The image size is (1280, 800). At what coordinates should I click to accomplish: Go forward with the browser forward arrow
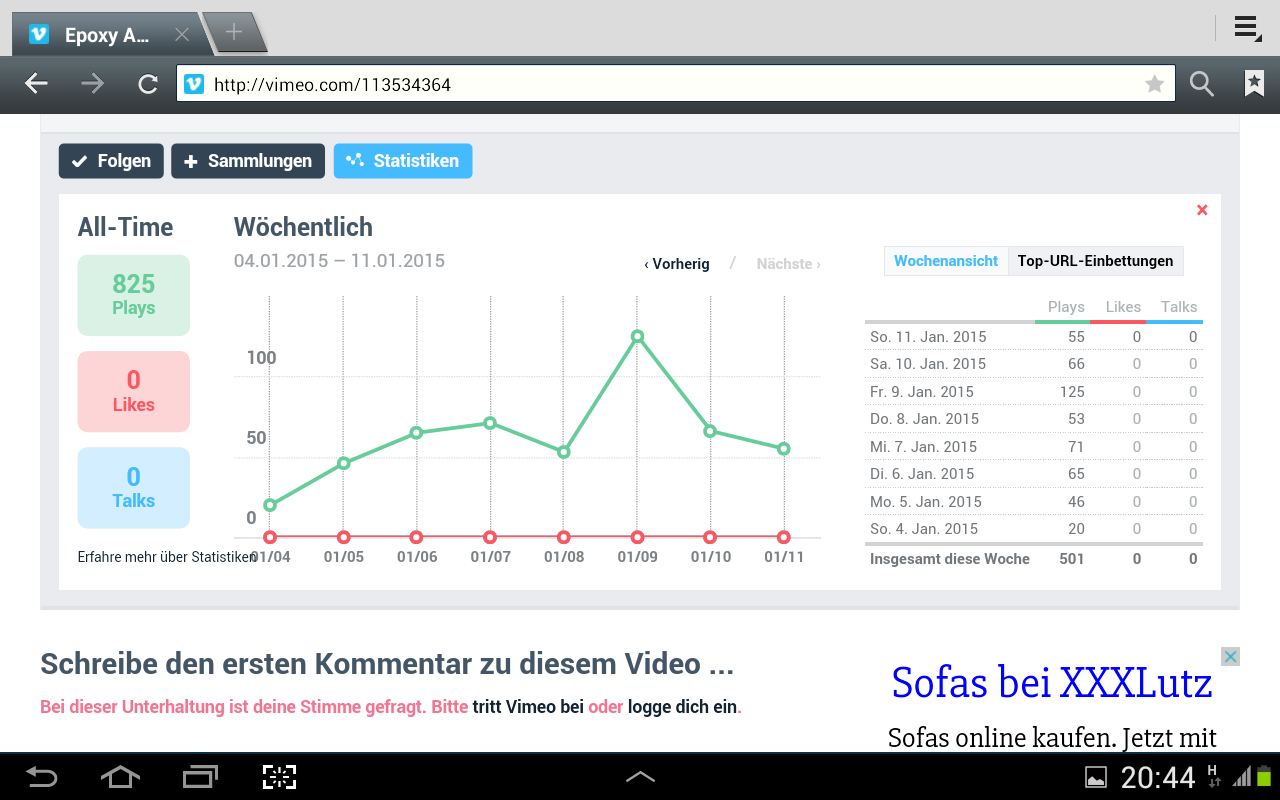tap(92, 84)
